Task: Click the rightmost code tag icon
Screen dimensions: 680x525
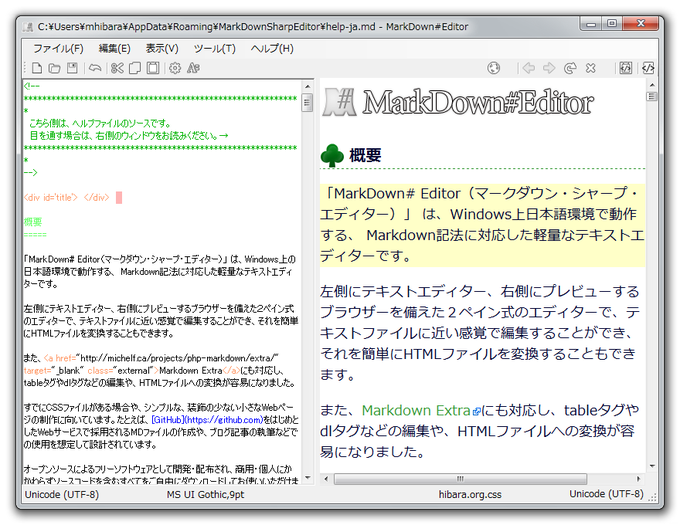Action: point(648,68)
